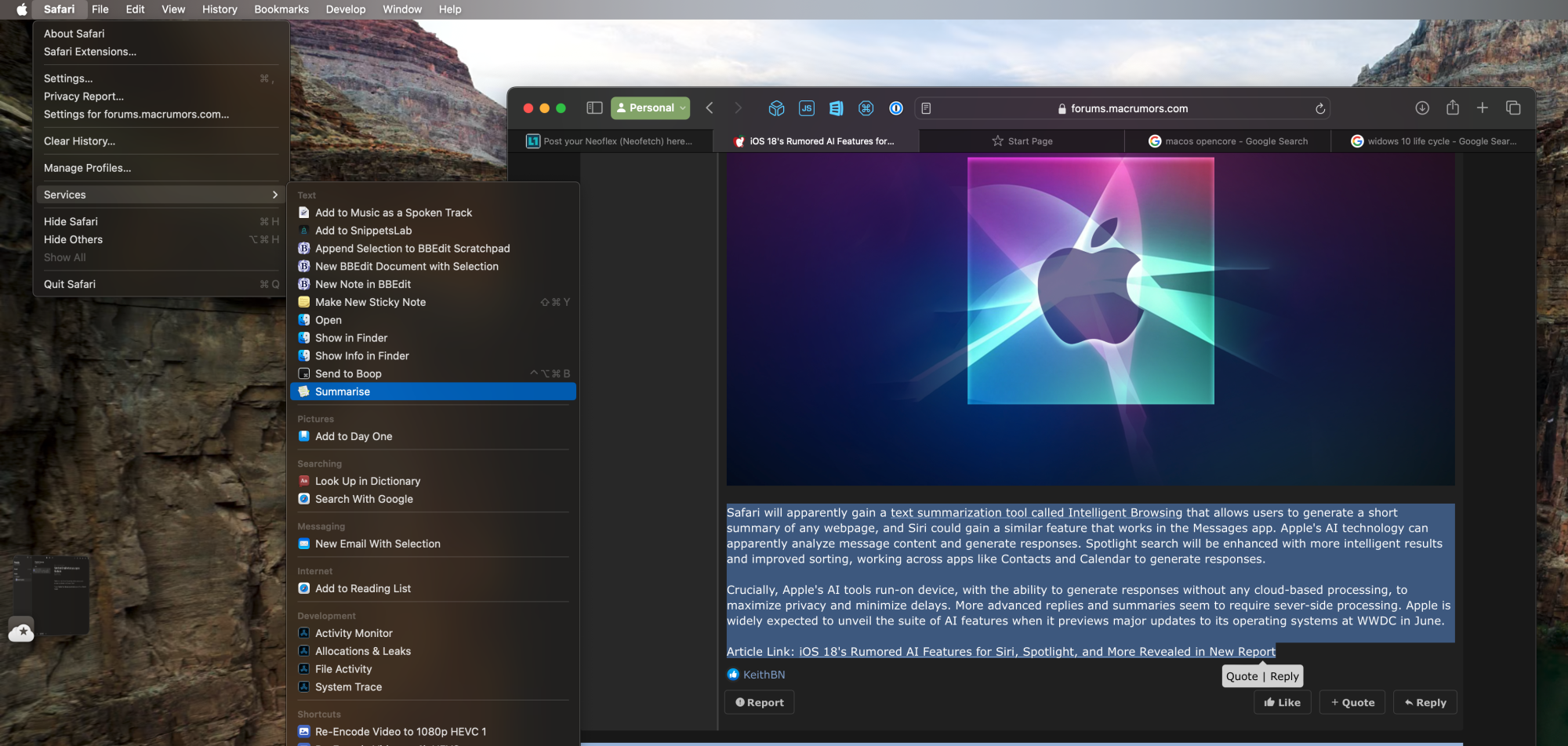The width and height of the screenshot is (1568, 746).
Task: Choose Show in Finder service
Action: [x=434, y=338]
